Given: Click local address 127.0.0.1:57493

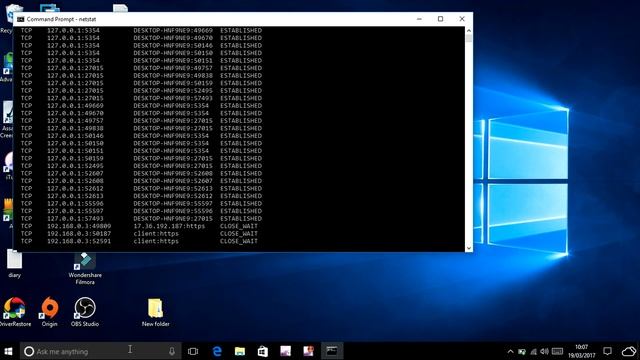Looking at the screenshot, I should point(75,219).
